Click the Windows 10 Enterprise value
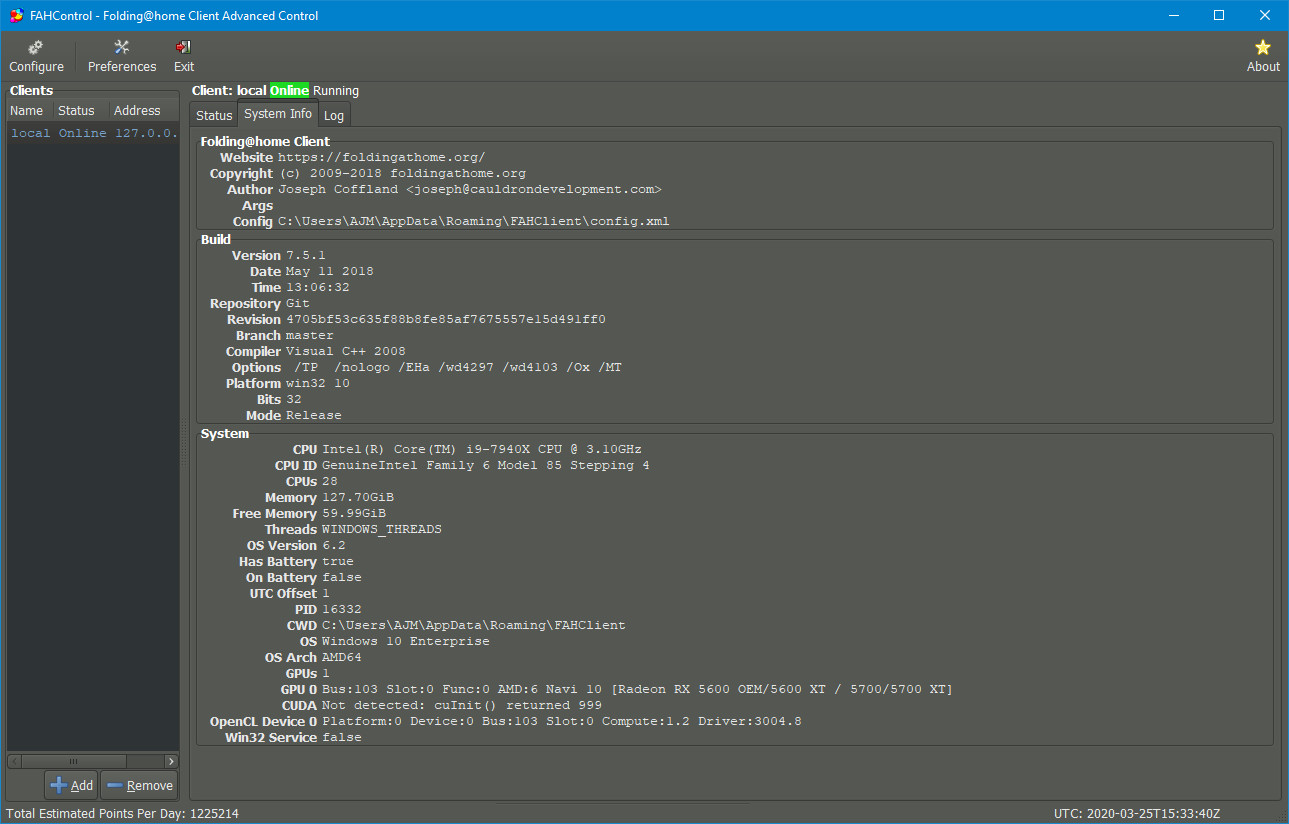The width and height of the screenshot is (1289, 824). click(405, 641)
